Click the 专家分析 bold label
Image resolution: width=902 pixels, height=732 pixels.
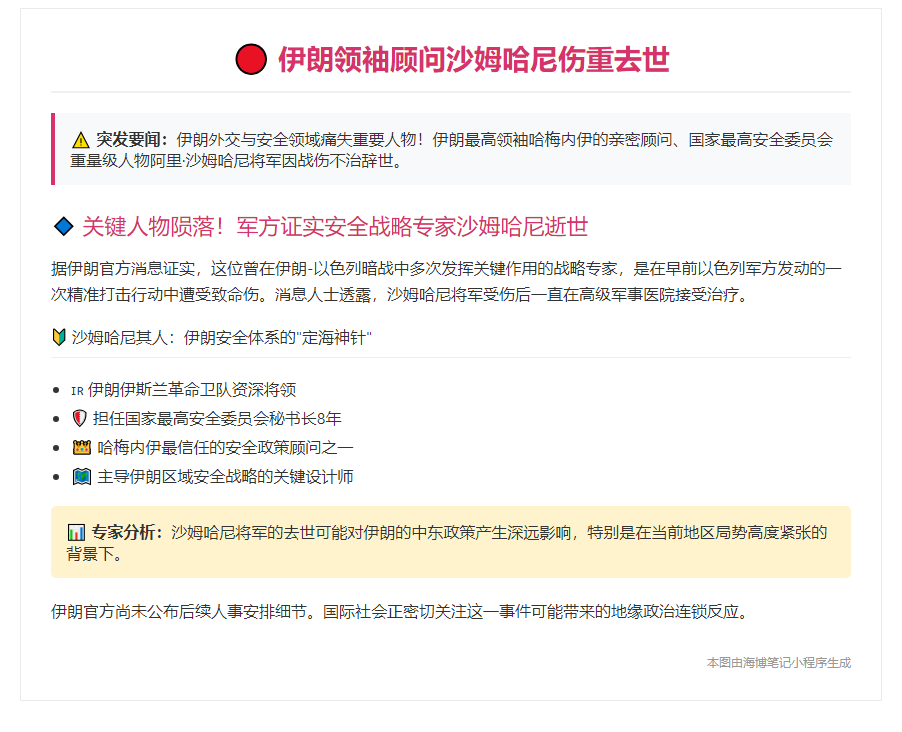point(127,533)
